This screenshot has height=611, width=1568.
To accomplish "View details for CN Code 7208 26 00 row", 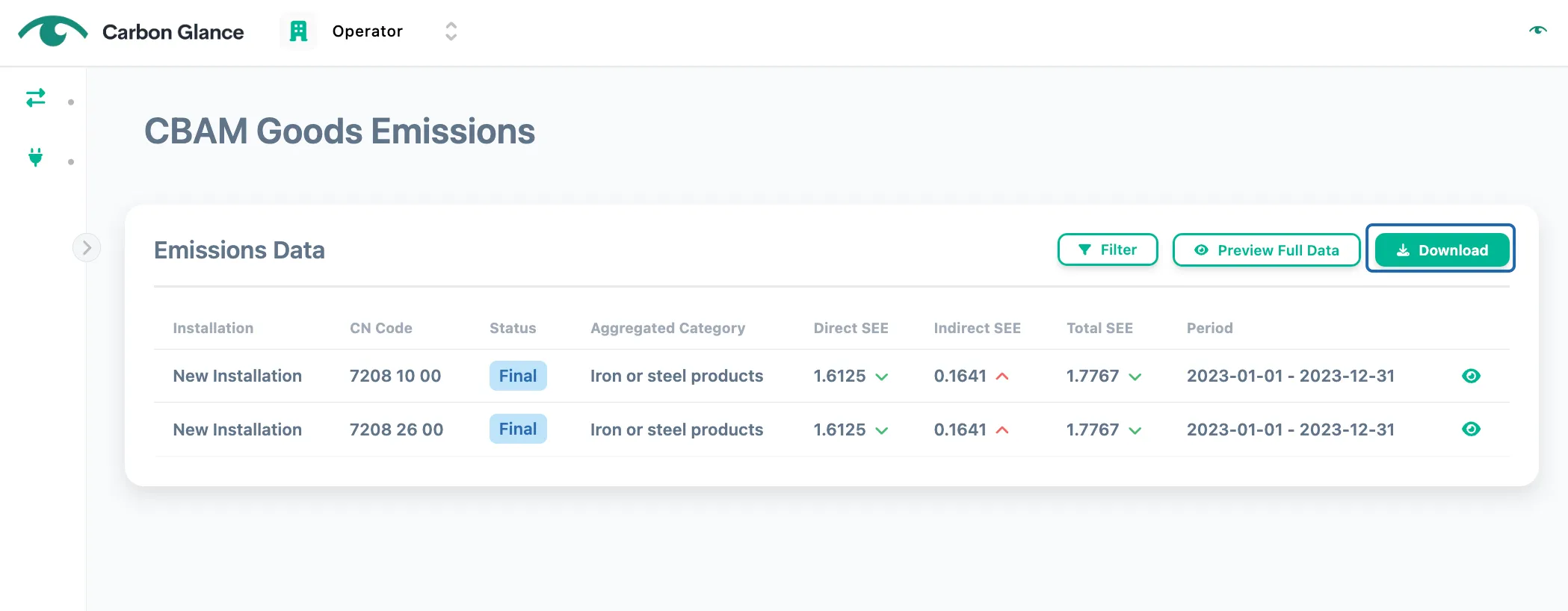I will (x=1471, y=429).
